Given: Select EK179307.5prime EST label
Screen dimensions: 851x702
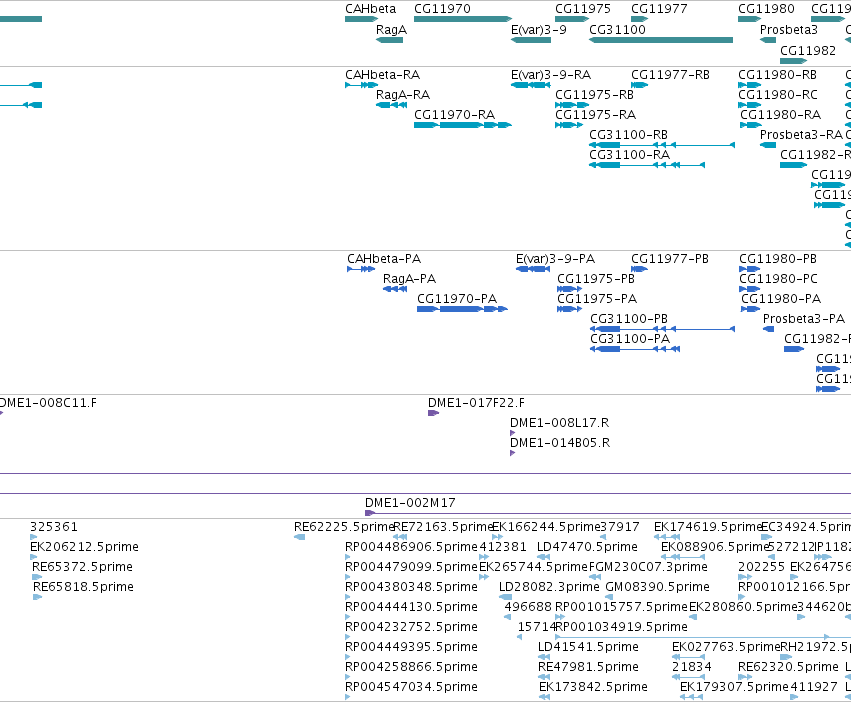Looking at the screenshot, I should [734, 687].
